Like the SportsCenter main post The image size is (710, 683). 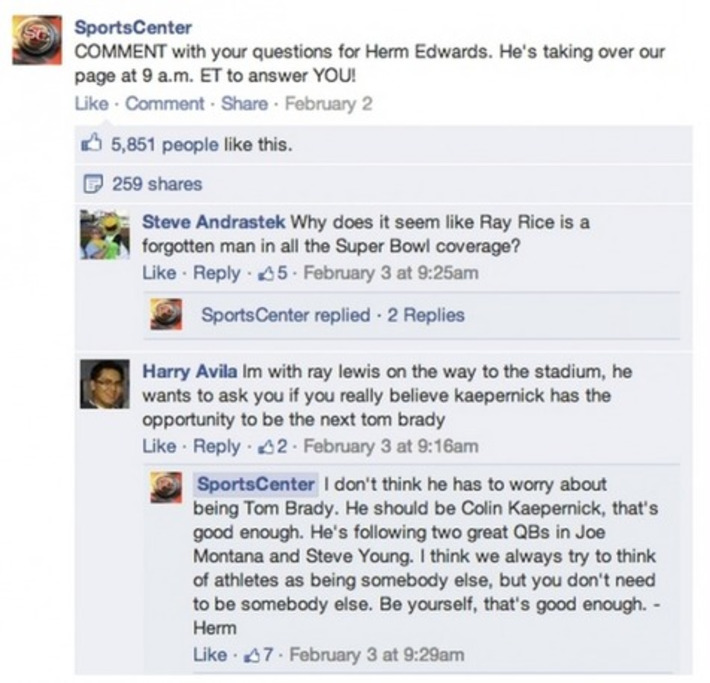click(88, 103)
